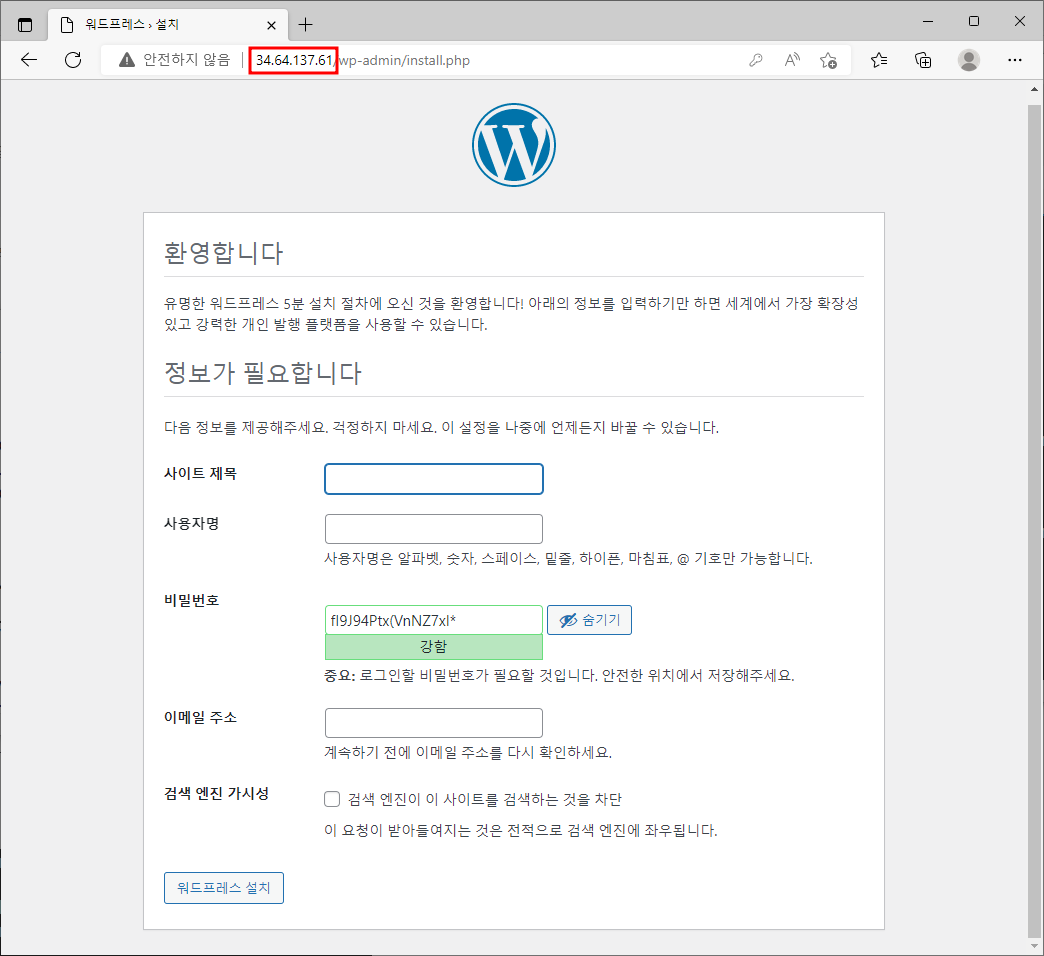Click the URL address bar text
The image size is (1044, 956).
[362, 60]
